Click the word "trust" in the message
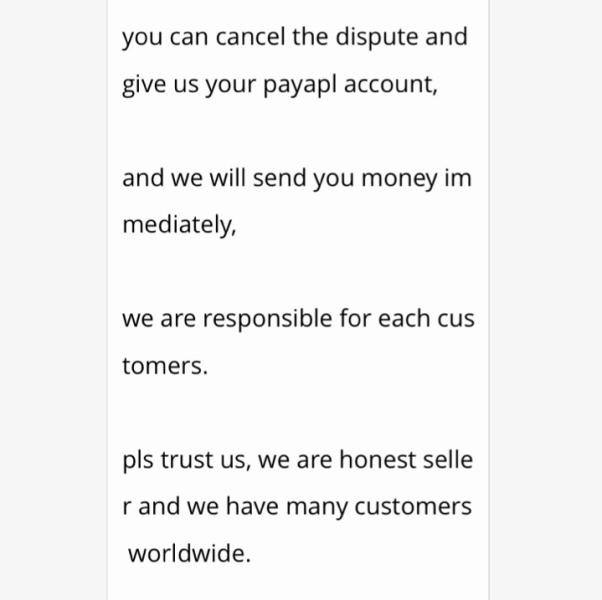The image size is (602, 600). 188,460
